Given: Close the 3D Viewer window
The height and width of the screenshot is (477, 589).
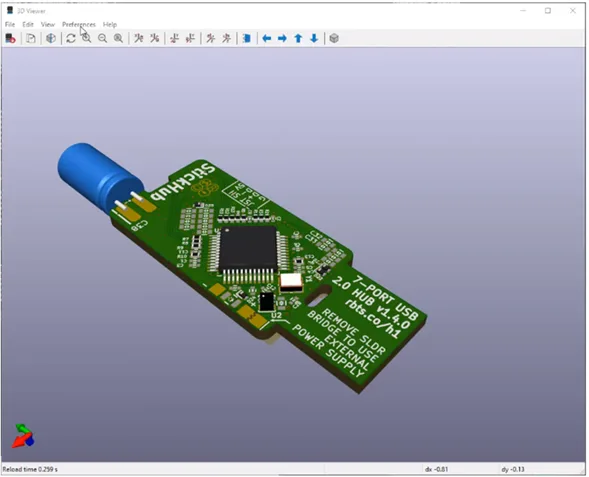Looking at the screenshot, I should pyautogui.click(x=572, y=11).
